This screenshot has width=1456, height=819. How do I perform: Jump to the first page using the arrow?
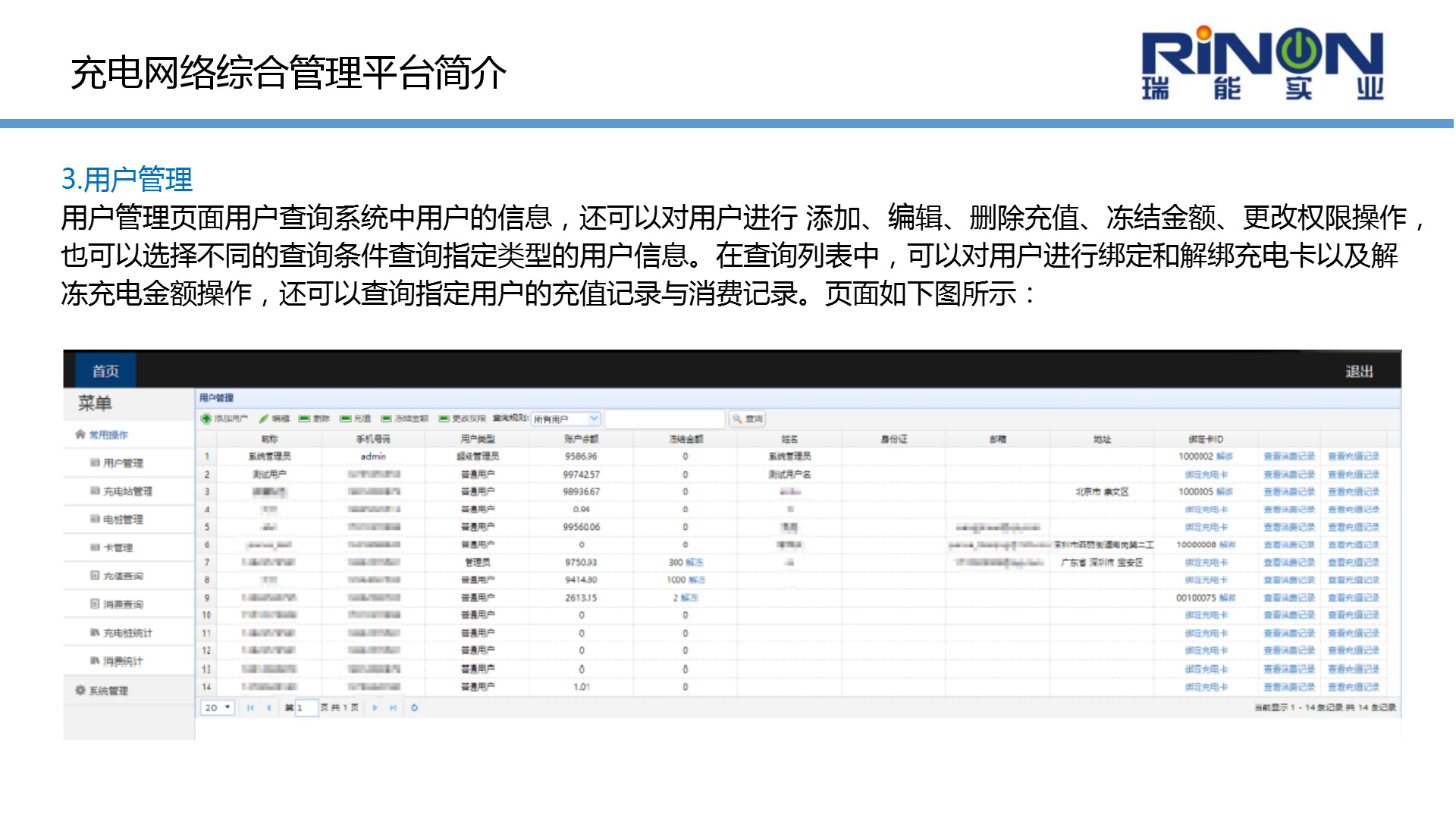click(250, 708)
